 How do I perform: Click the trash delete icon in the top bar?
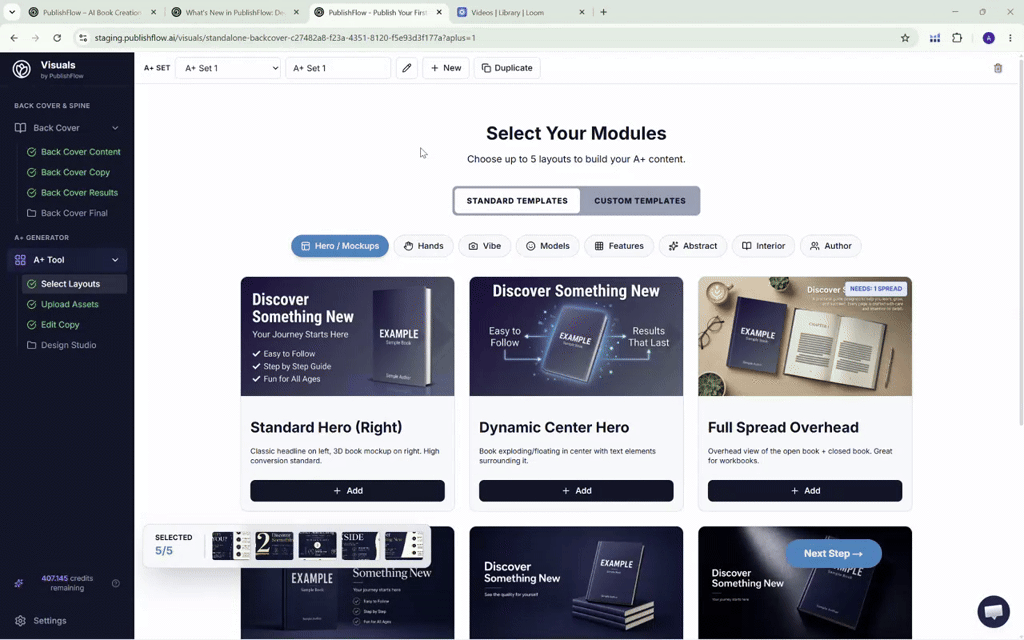coord(998,68)
